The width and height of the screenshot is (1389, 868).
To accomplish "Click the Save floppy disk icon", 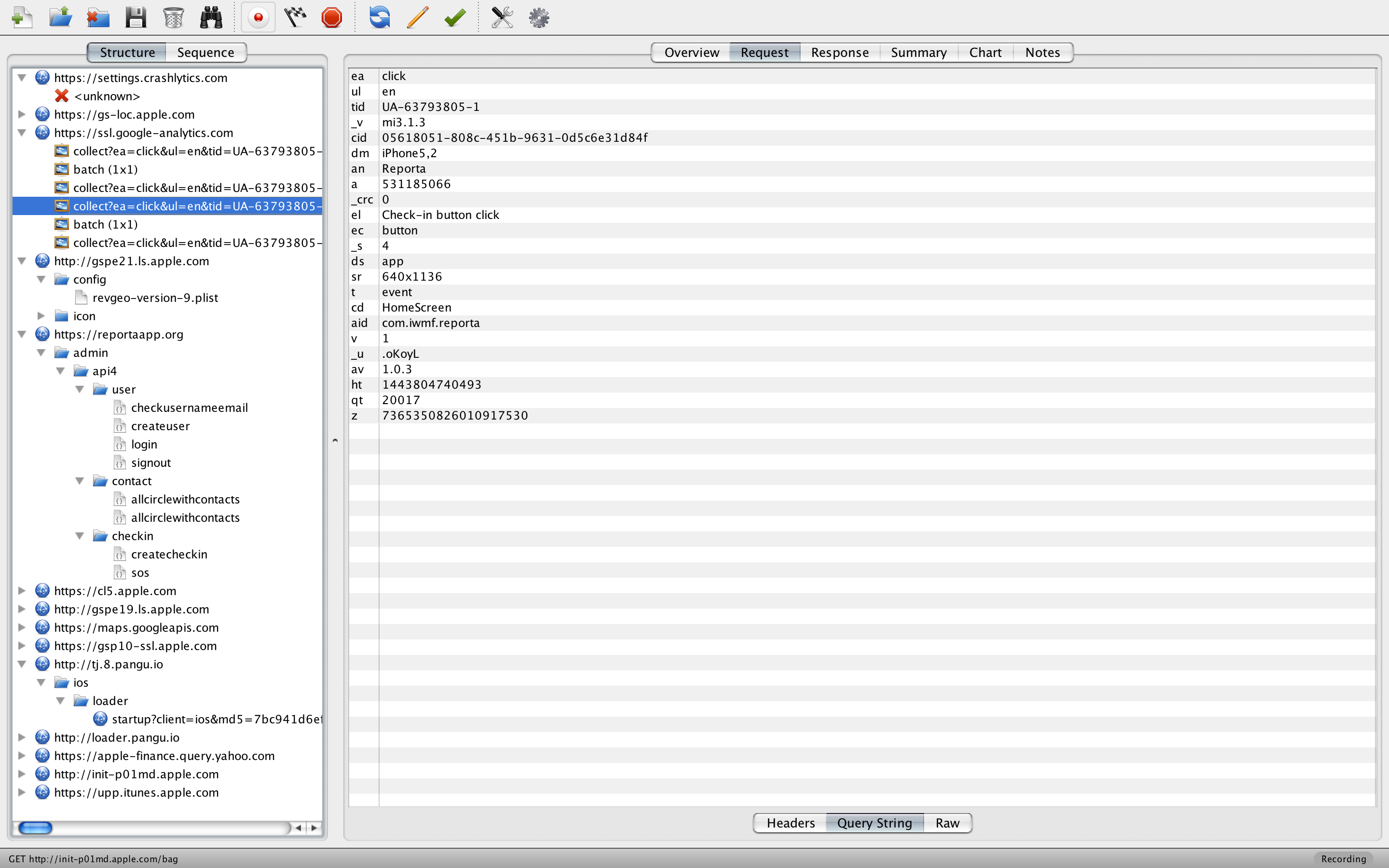I will [x=136, y=17].
